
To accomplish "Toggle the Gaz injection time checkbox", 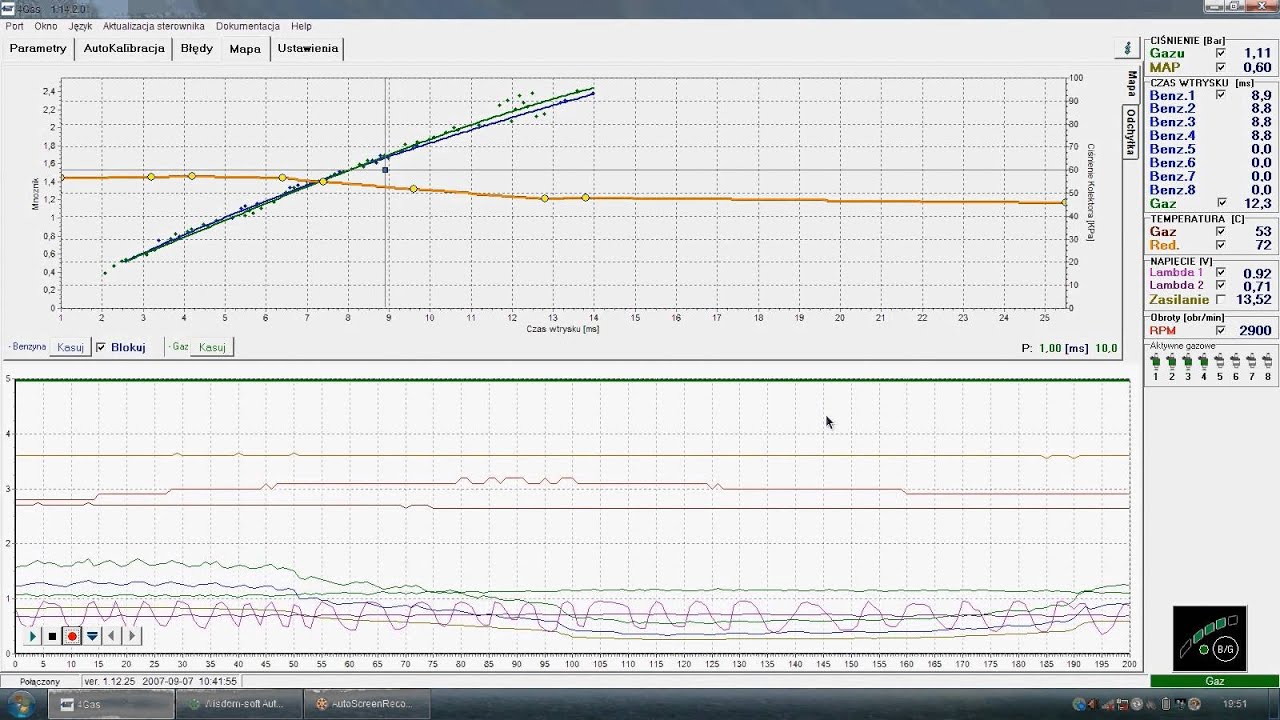I will click(1220, 203).
